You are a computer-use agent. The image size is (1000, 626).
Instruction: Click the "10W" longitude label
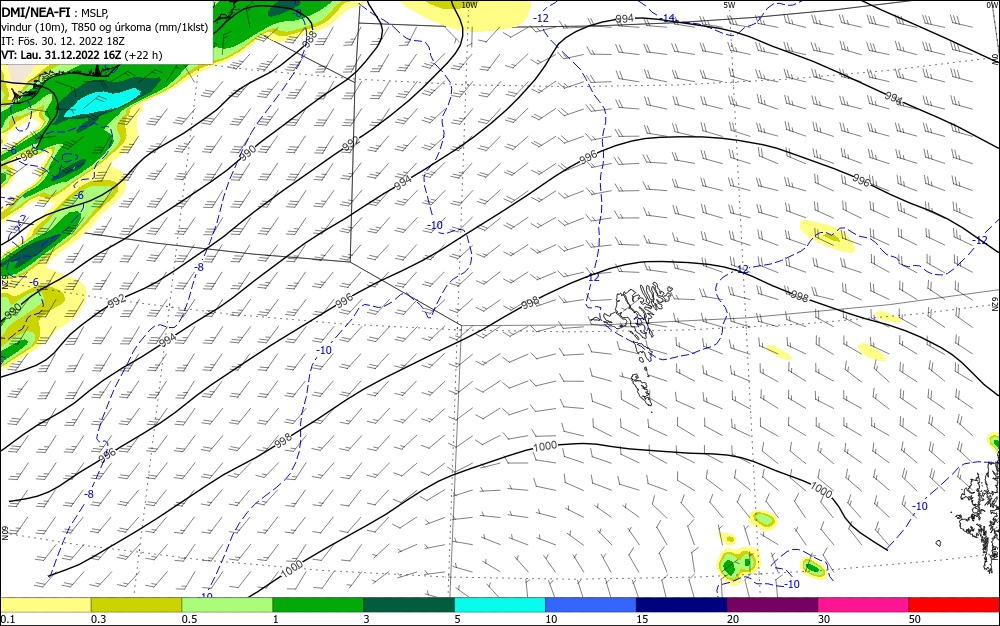pyautogui.click(x=469, y=5)
